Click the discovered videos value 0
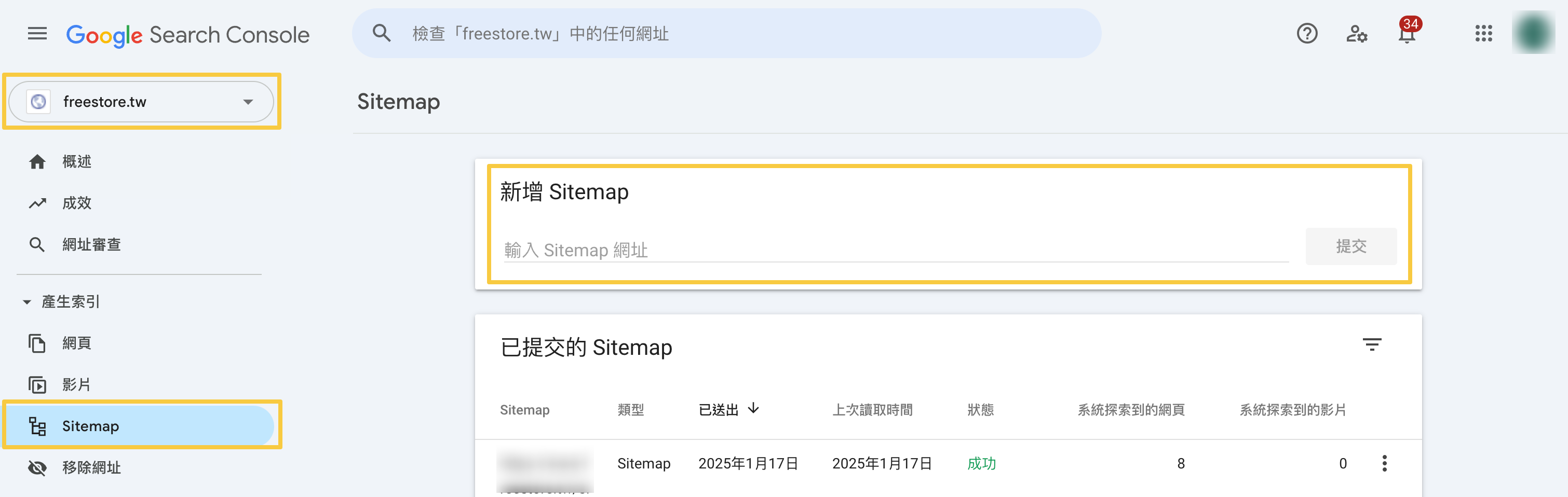This screenshot has width=1568, height=497. [x=1343, y=464]
